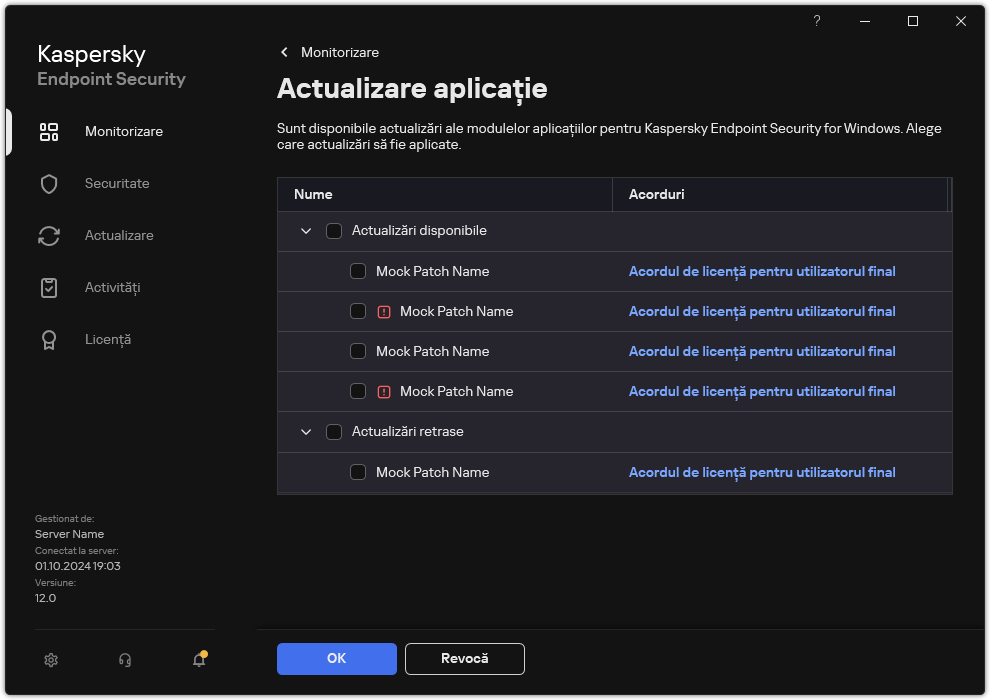Click the warning icon beside a patch
Image resolution: width=990 pixels, height=700 pixels.
pos(386,311)
